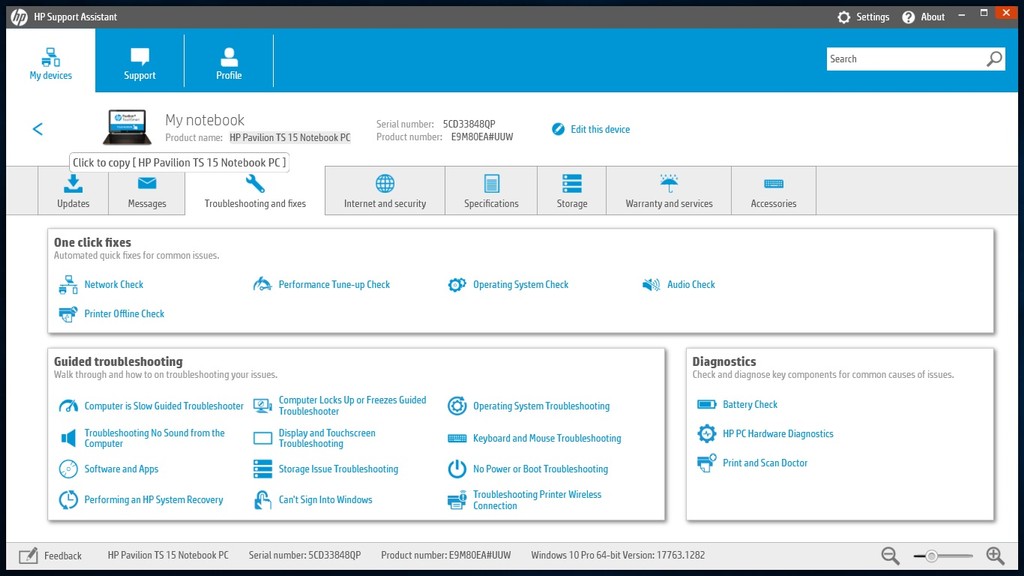Click the Computer Locks Up monitor icon
This screenshot has height=576, width=1024.
click(263, 406)
